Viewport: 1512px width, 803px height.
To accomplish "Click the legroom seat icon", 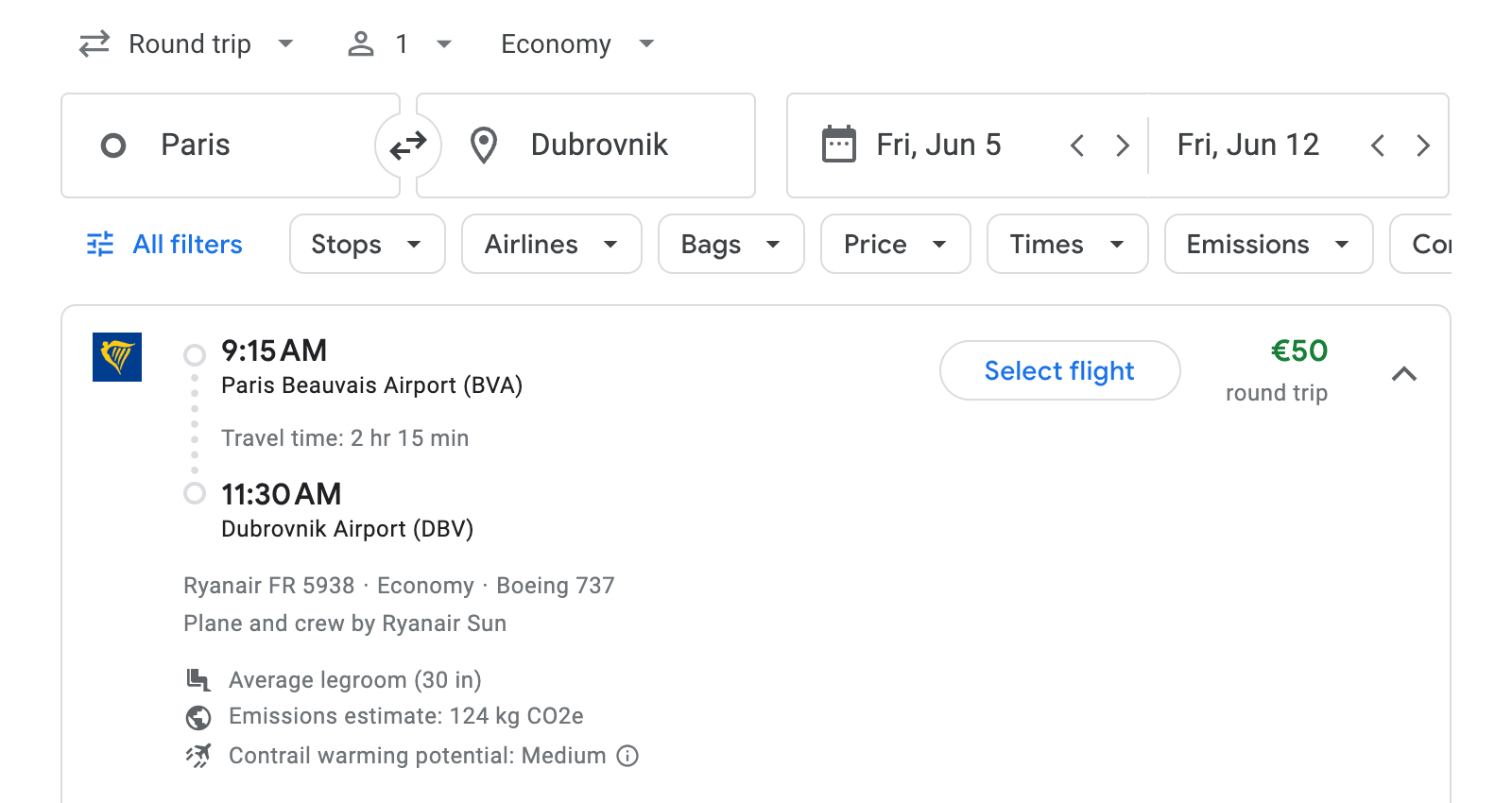I will 198,679.
